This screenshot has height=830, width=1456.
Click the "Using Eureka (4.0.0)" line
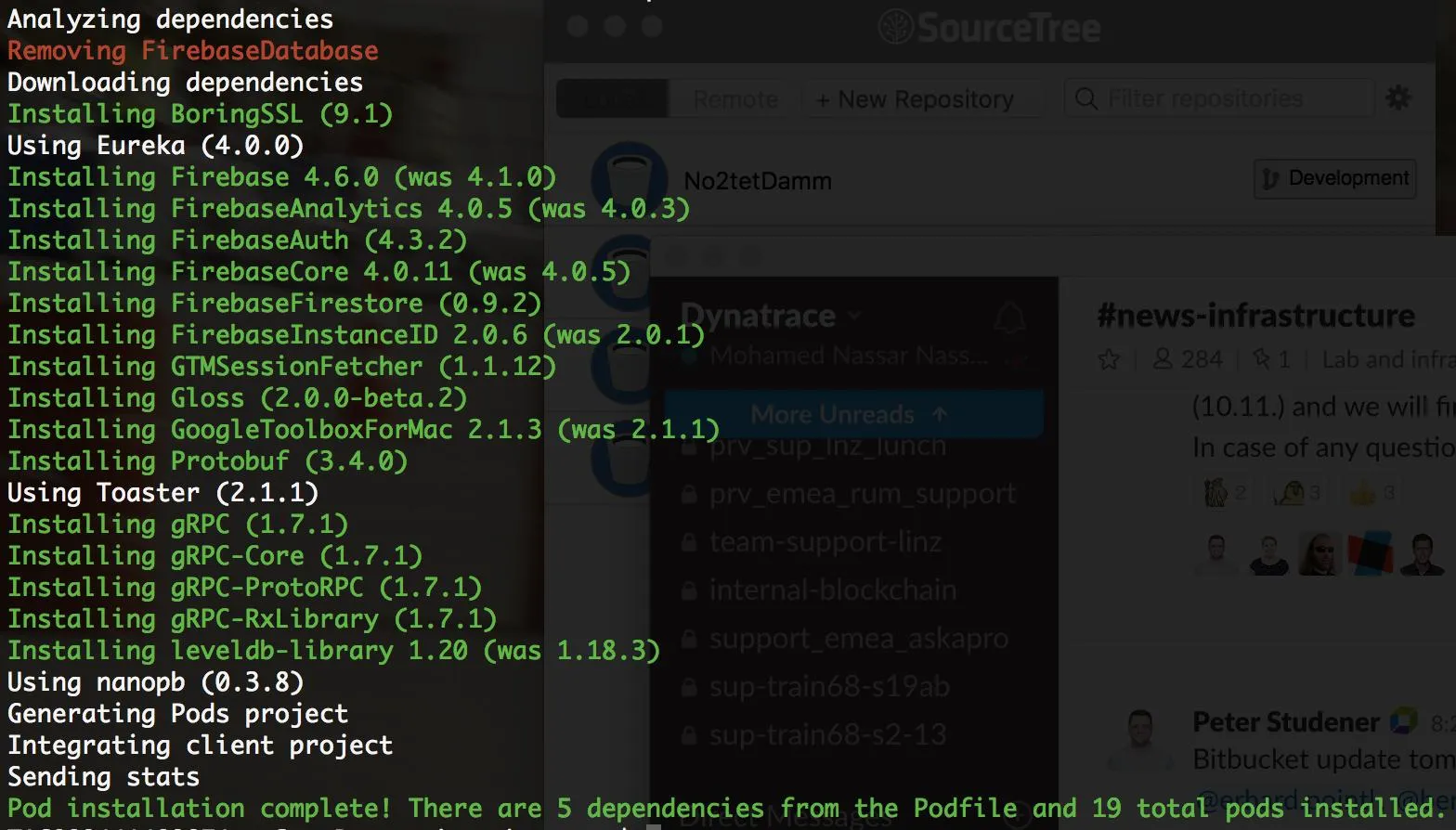[155, 146]
